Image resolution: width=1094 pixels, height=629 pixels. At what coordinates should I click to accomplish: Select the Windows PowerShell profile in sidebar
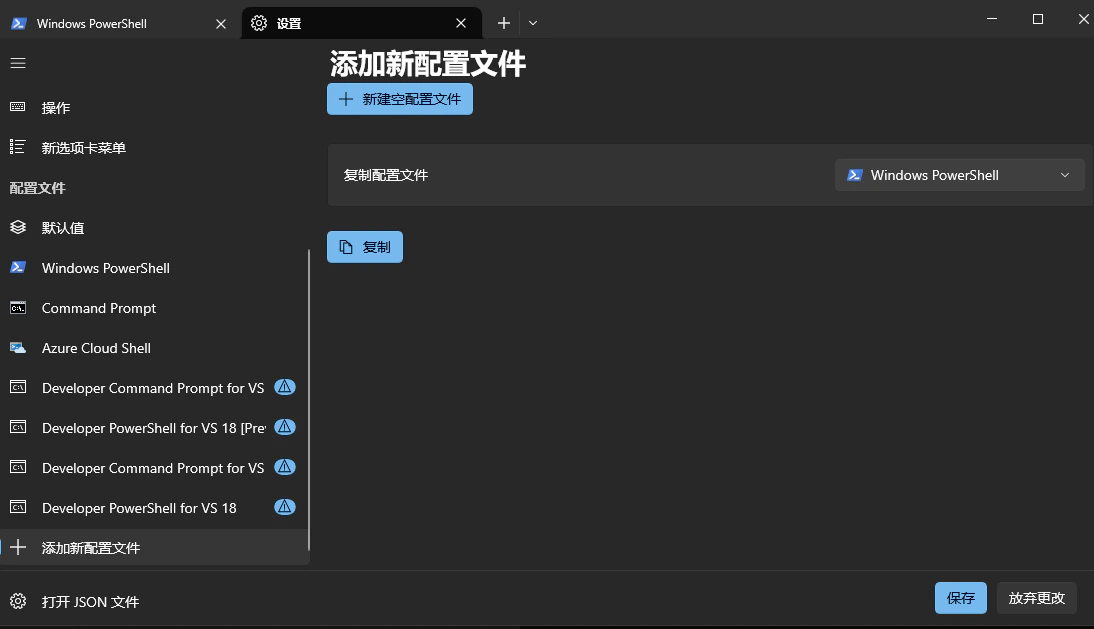pos(153,268)
